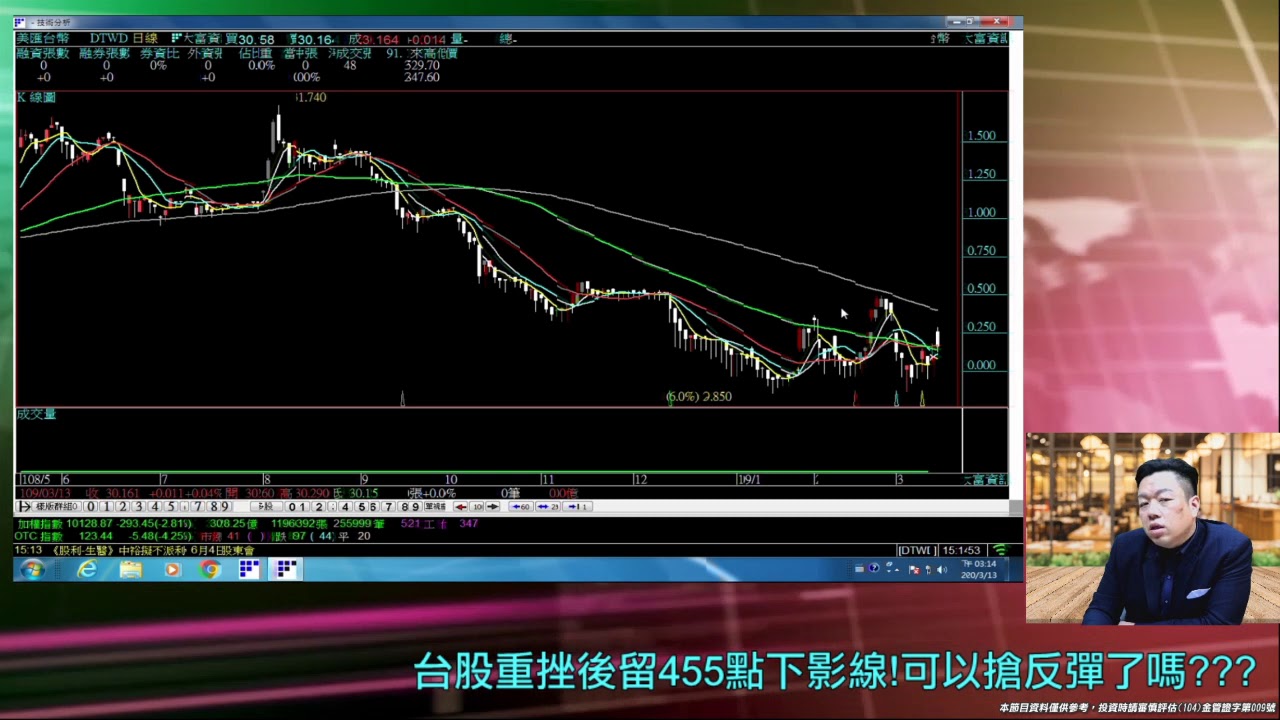Click the right vertical scrollbar thumb
Viewport: 1280px width, 720px height.
pos(1016,507)
